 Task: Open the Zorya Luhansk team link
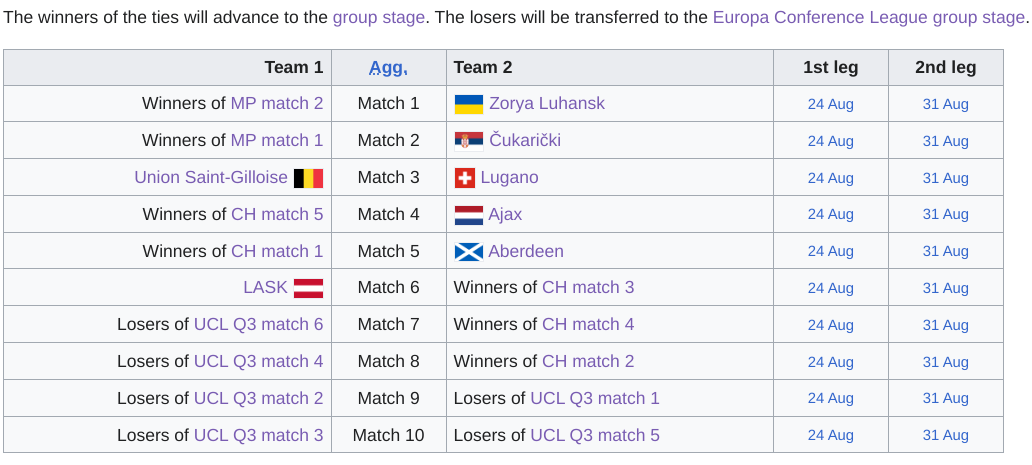click(547, 103)
